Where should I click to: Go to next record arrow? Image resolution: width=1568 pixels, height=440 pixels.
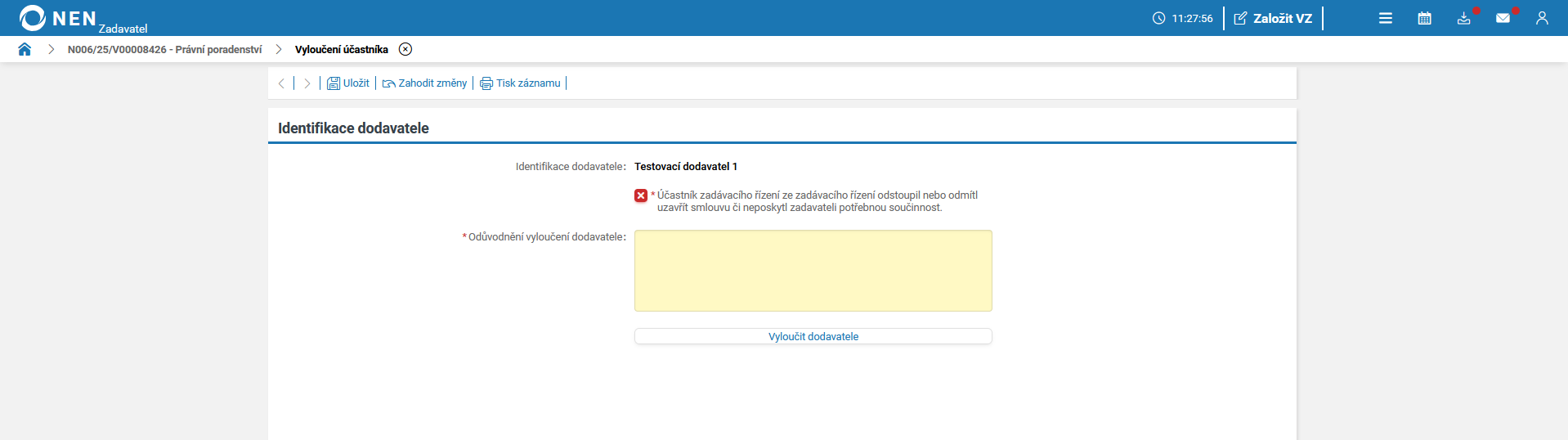click(307, 83)
